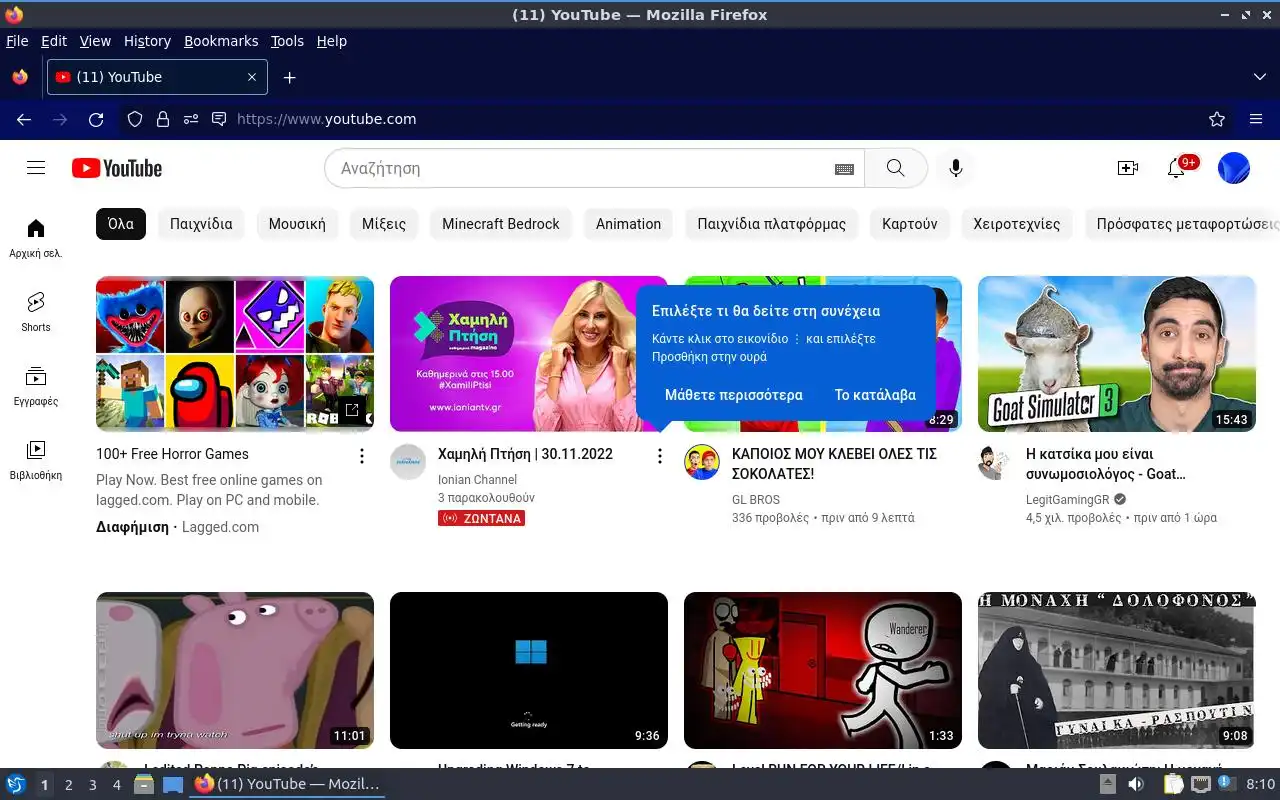Image resolution: width=1280 pixels, height=800 pixels.
Task: Open options menu for 100+ Free Horror Games
Action: (x=362, y=456)
